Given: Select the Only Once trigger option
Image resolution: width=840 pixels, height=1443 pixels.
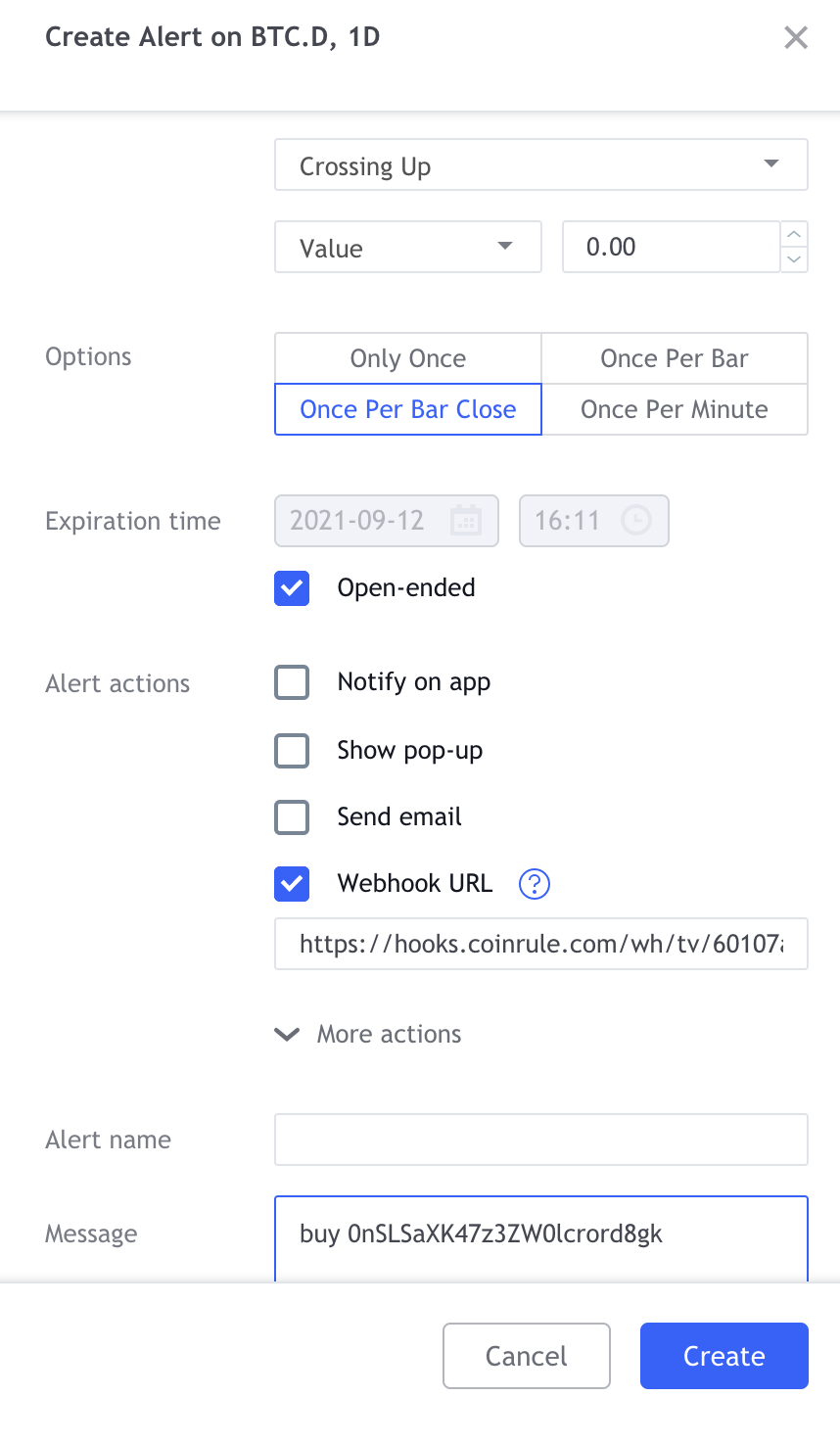Looking at the screenshot, I should pyautogui.click(x=408, y=358).
